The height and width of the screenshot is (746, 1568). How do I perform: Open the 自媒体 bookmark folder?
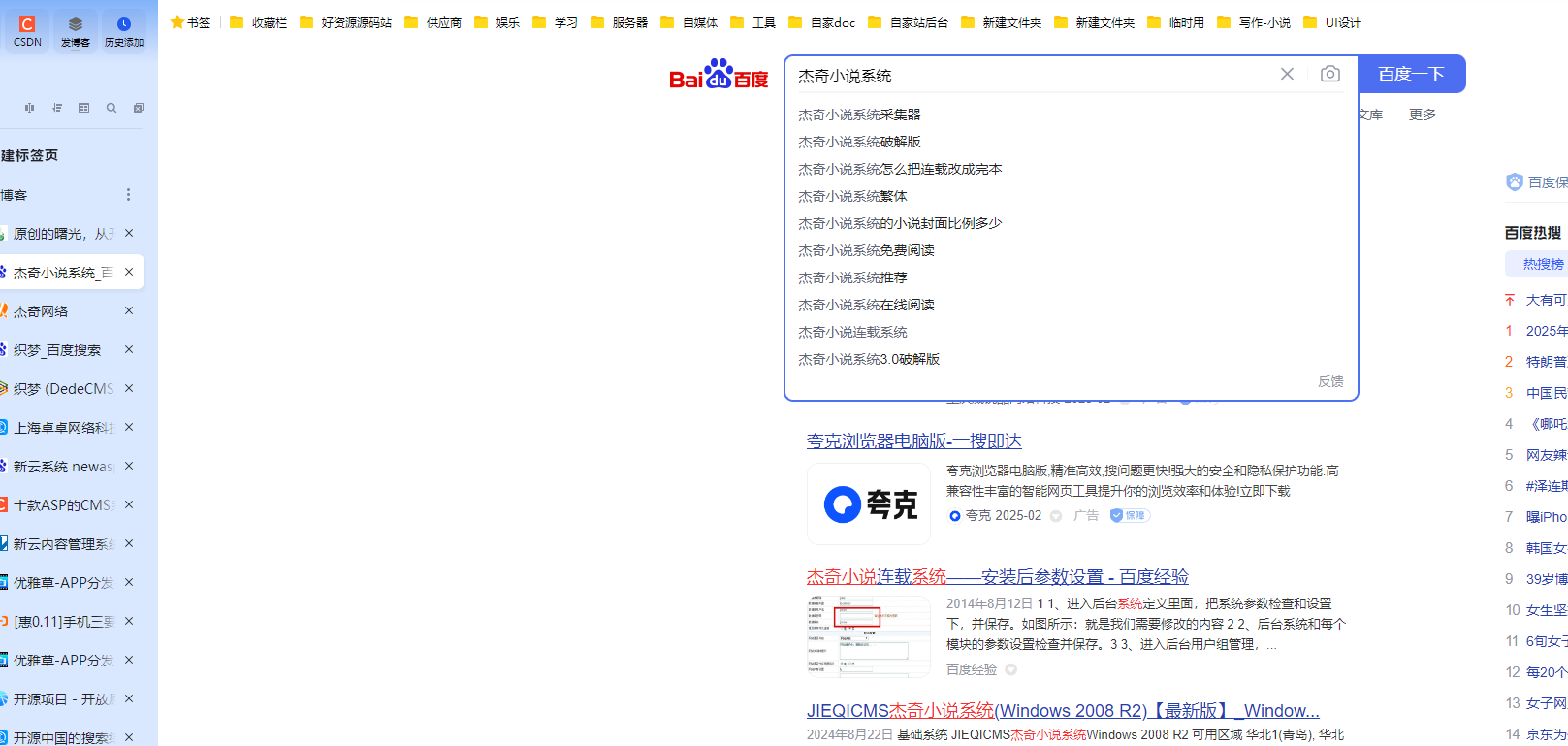688,22
